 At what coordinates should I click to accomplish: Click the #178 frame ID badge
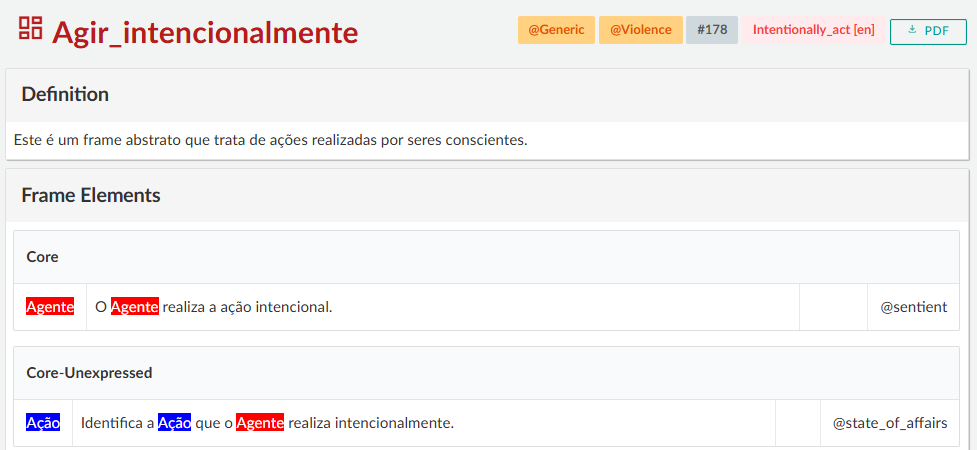pos(711,30)
